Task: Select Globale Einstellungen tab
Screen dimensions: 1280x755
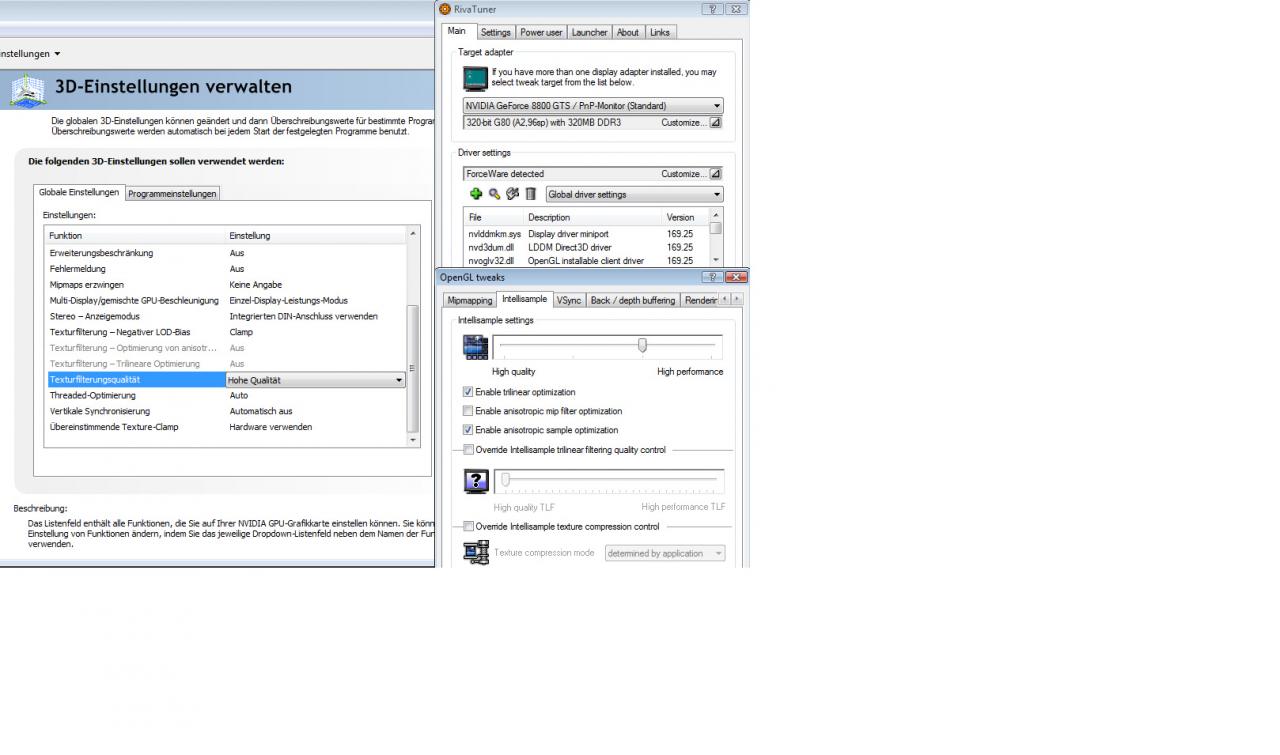Action: pos(79,192)
